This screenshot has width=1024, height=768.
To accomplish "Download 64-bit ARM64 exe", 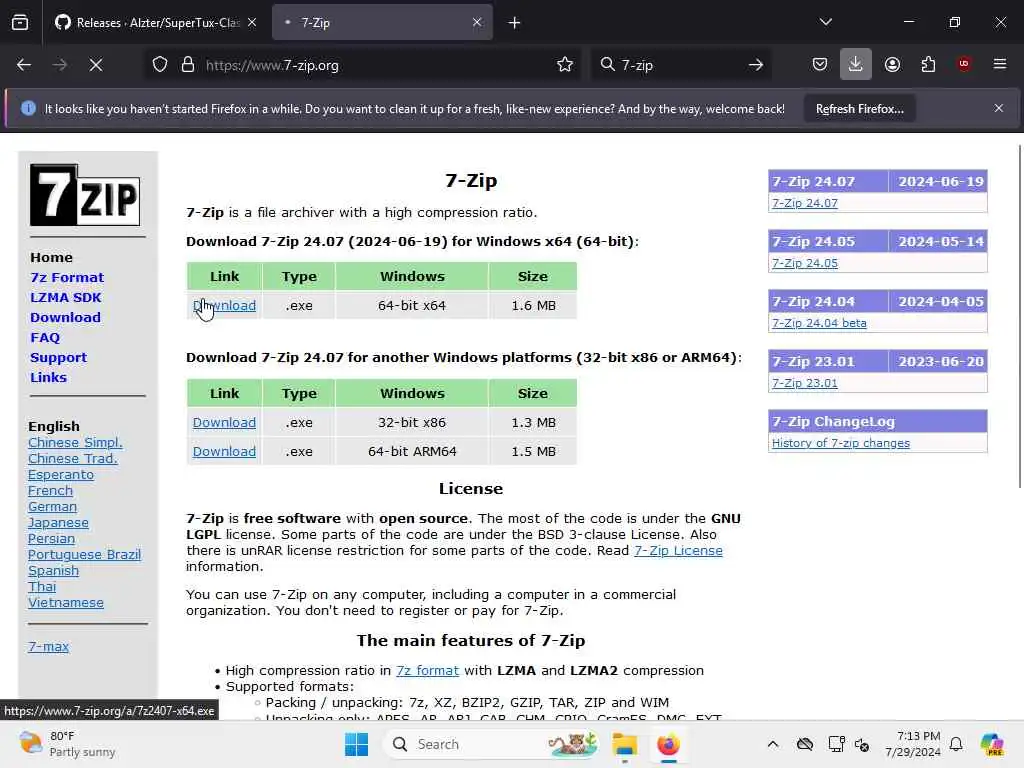I will (224, 451).
